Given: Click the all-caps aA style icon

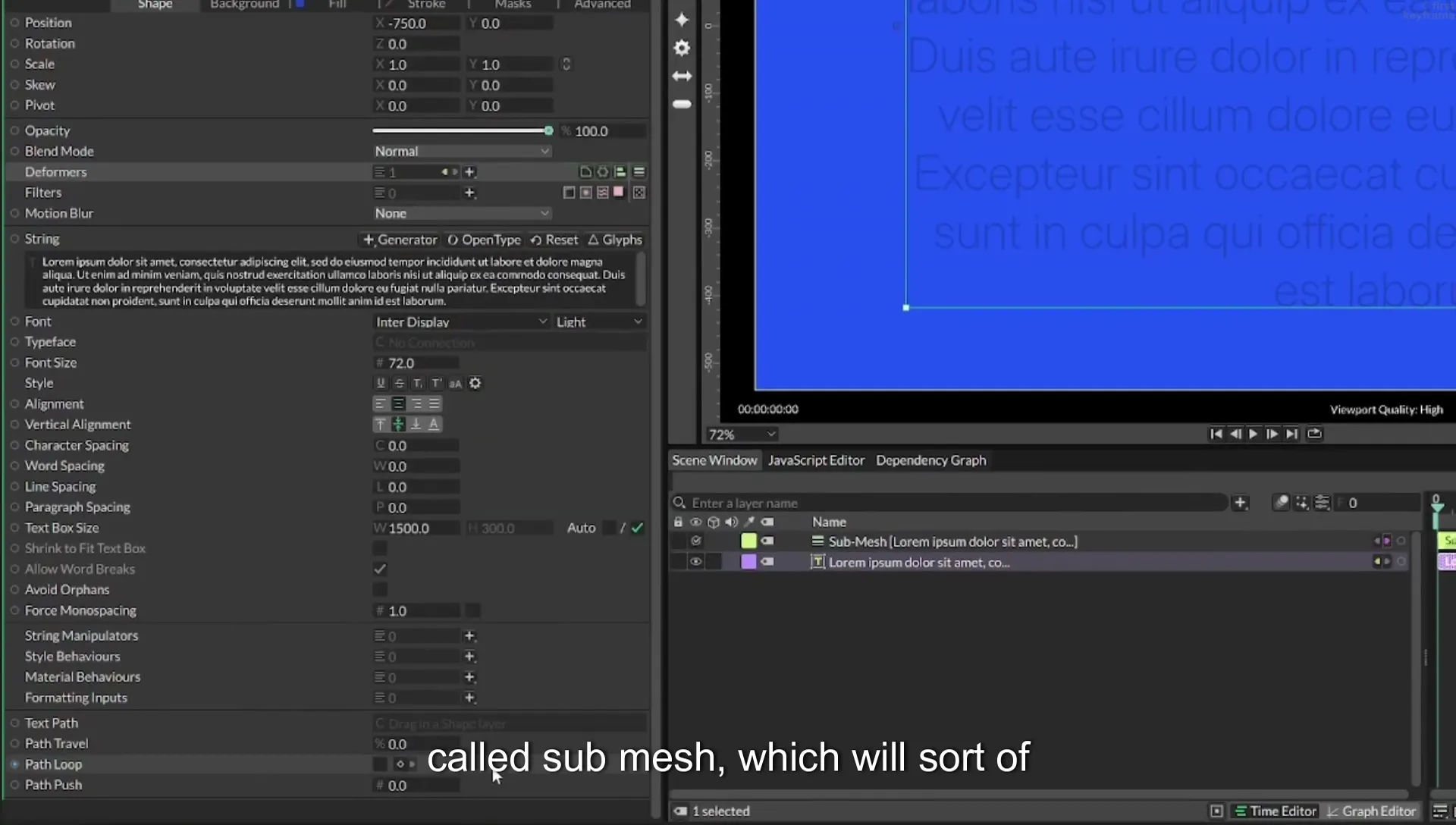Looking at the screenshot, I should [455, 384].
